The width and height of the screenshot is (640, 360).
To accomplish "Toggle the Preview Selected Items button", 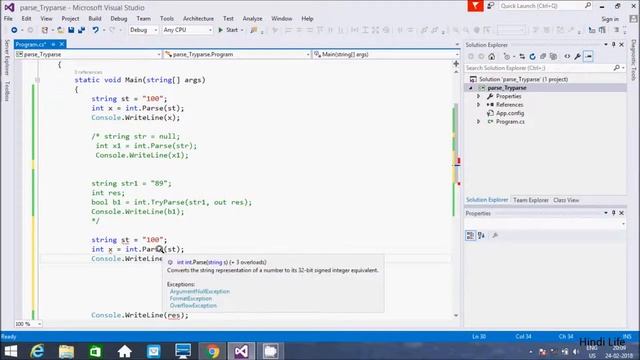I will (588, 56).
